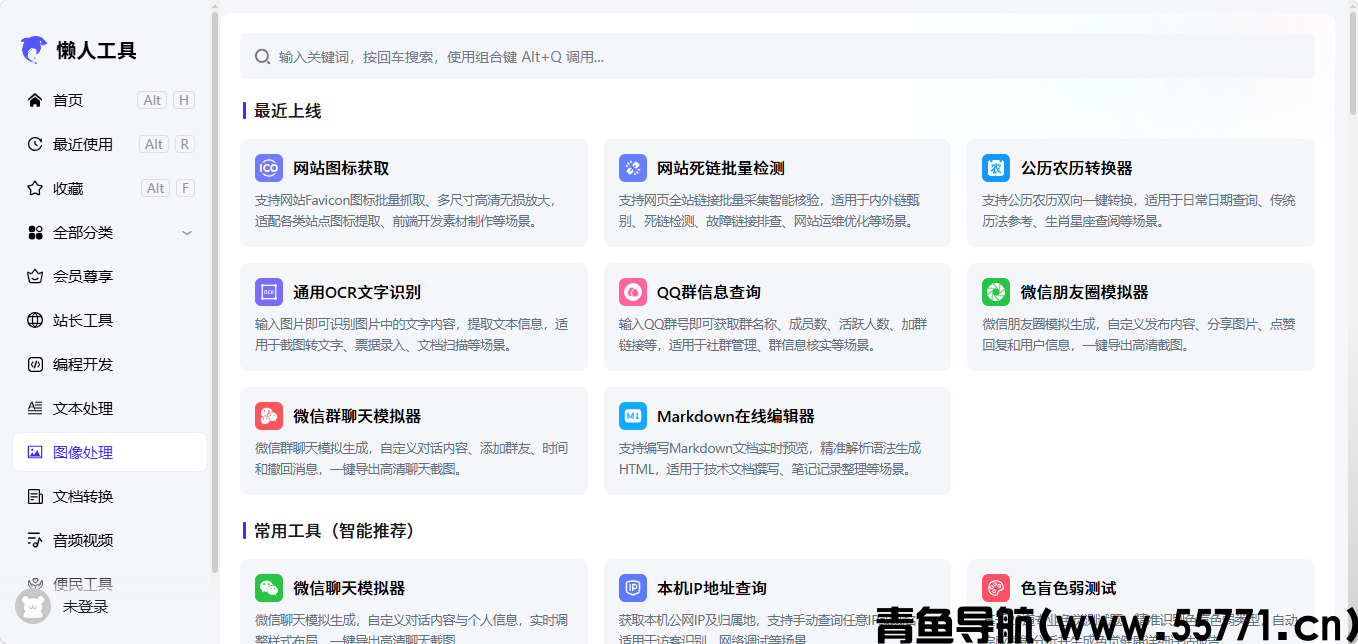Click the green WeChat icon of 微信聊天模拟器
This screenshot has height=644, width=1358.
(269, 587)
